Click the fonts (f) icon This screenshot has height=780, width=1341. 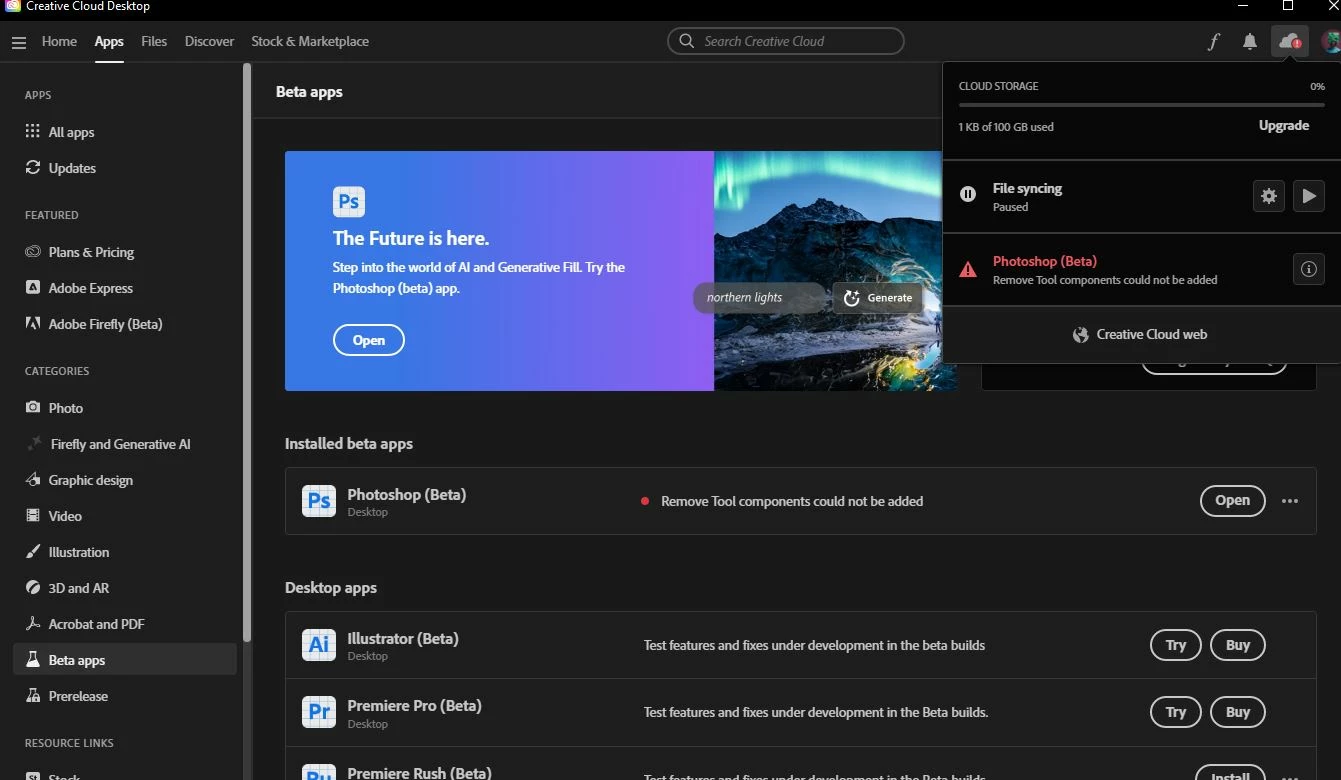1213,41
